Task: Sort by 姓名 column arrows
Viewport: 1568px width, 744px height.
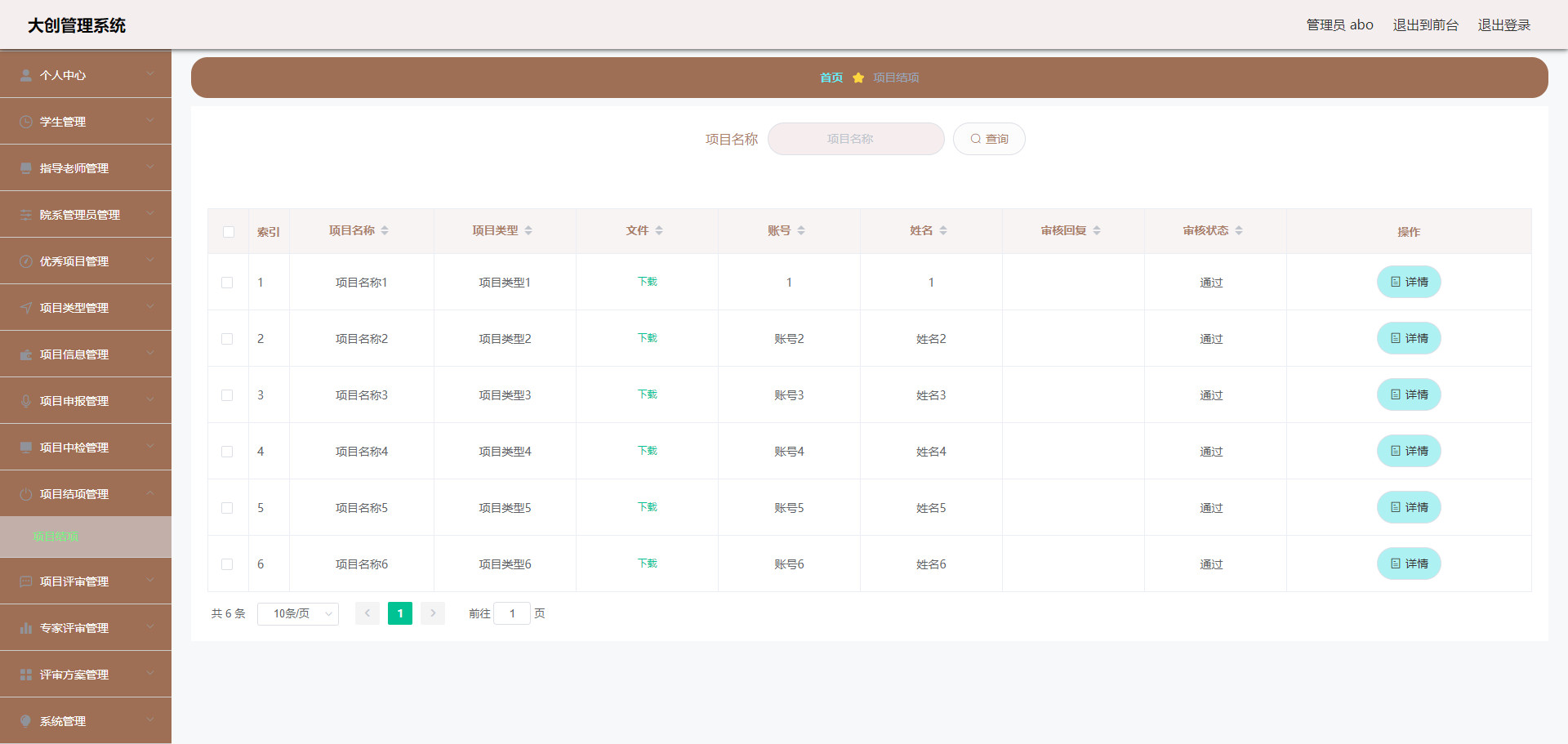Action: [x=943, y=230]
